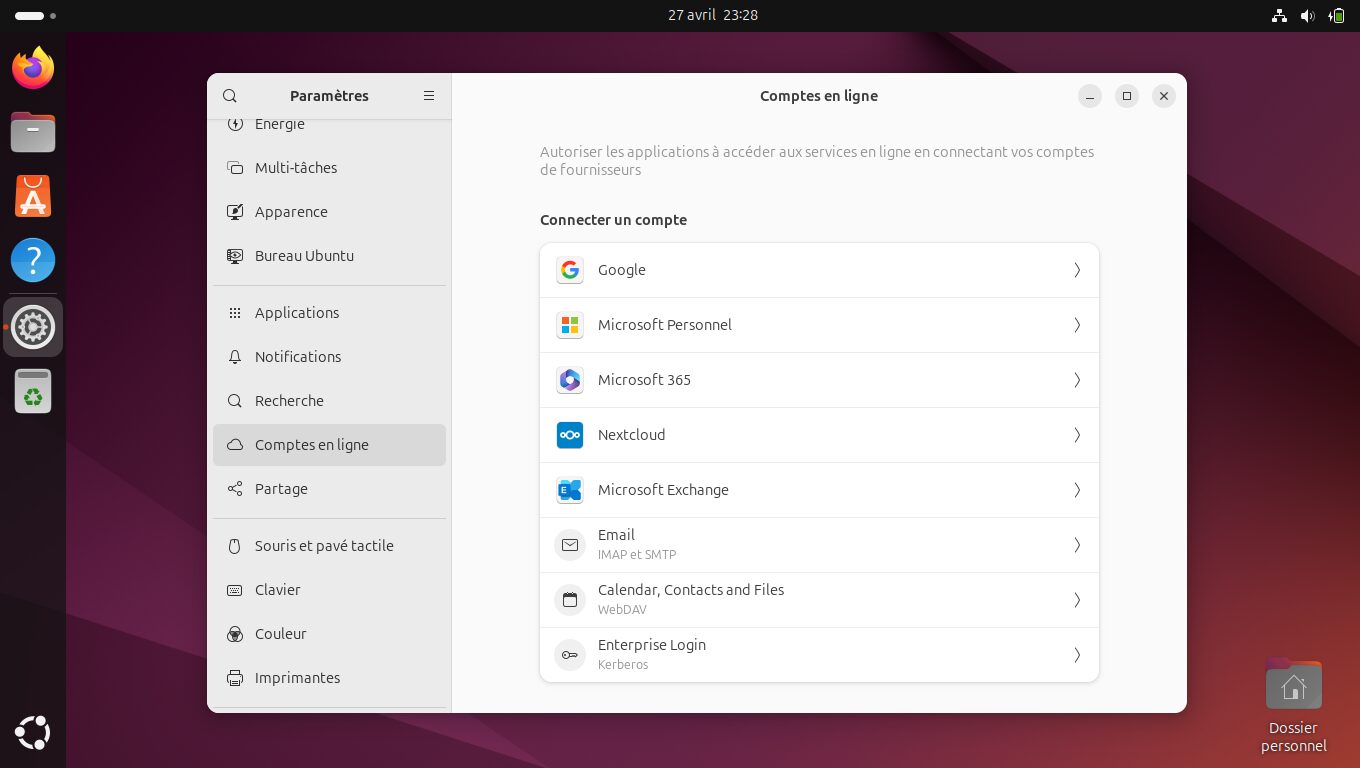Click the Clavier label in sidebar
Viewport: 1360px width, 768px height.
tap(278, 590)
